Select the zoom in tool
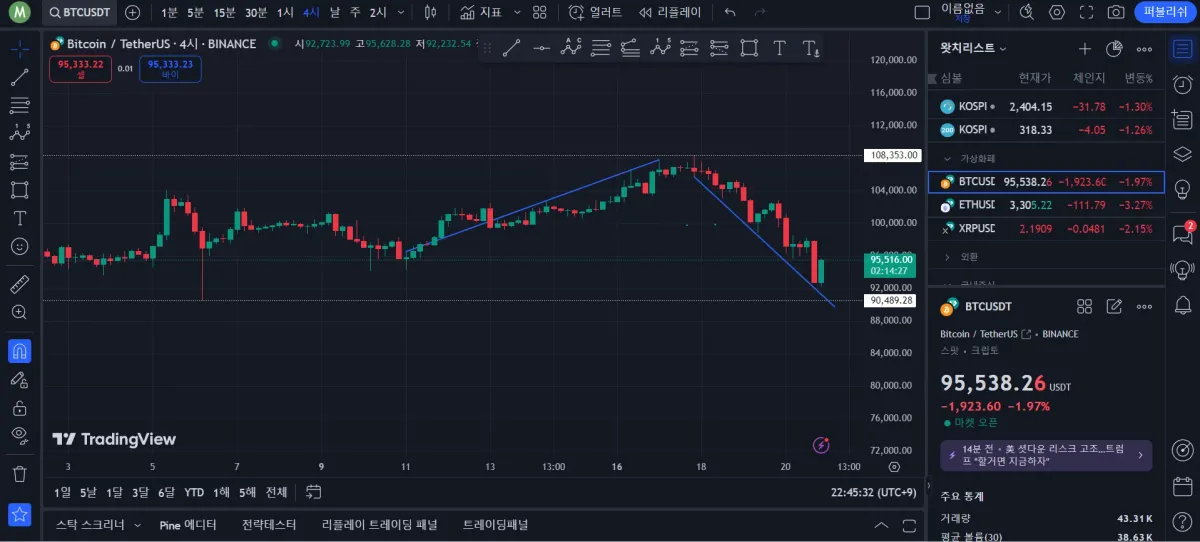 [x=19, y=312]
